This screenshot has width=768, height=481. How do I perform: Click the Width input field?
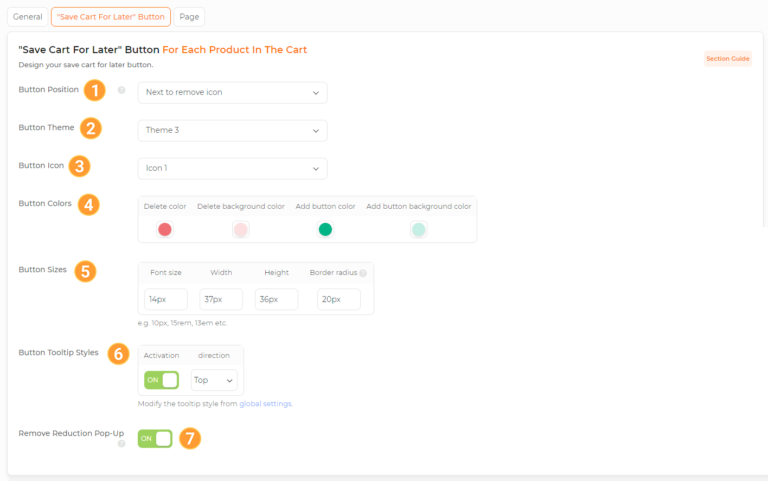(x=221, y=299)
